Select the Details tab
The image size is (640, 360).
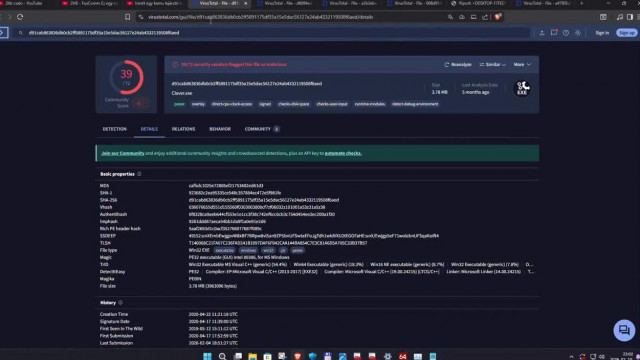tap(149, 129)
